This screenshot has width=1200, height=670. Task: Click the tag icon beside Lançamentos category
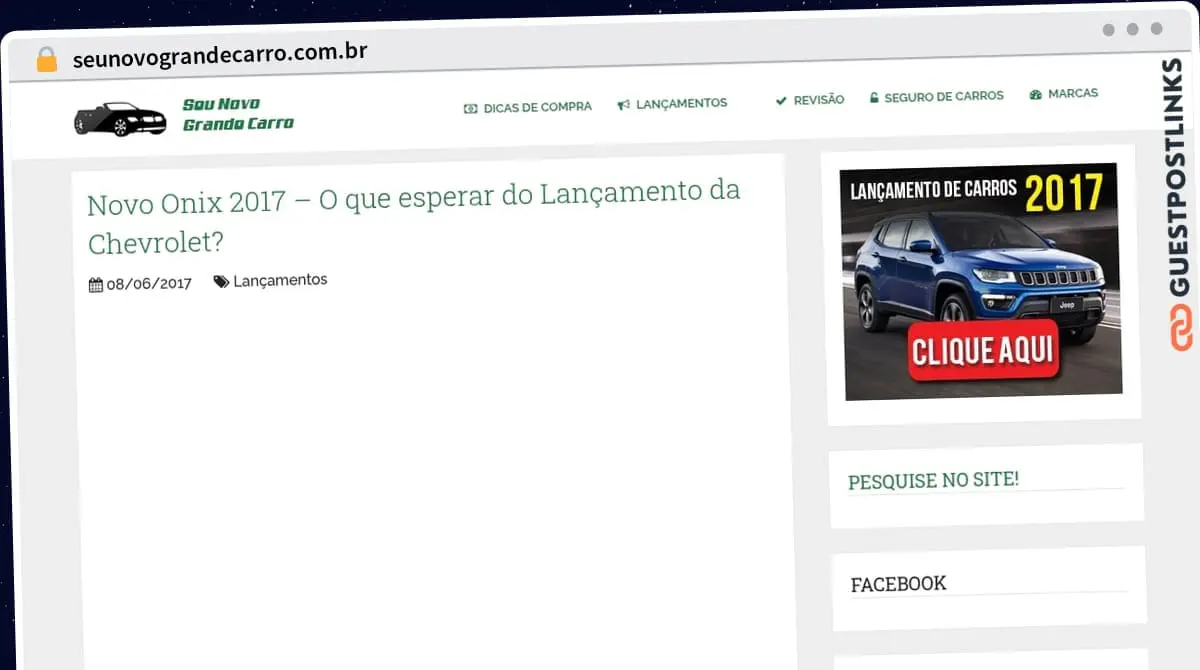[221, 282]
